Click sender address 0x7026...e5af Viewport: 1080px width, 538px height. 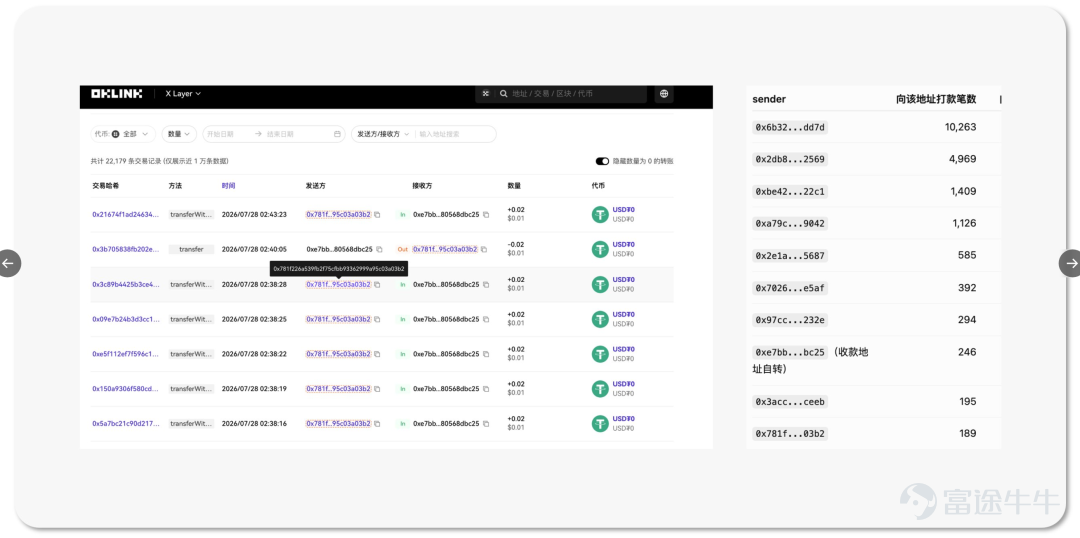click(x=790, y=288)
